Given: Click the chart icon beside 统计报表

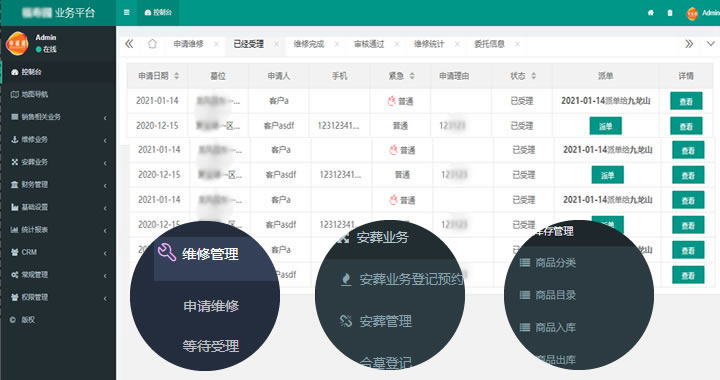Looking at the screenshot, I should click(x=14, y=229).
